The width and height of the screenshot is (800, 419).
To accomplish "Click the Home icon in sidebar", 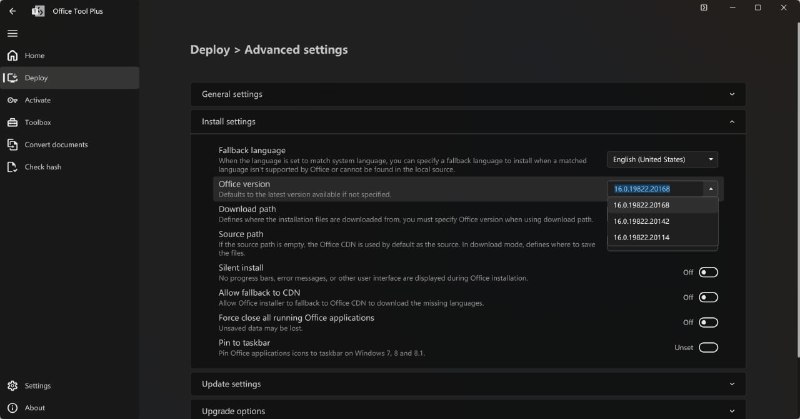I will coord(13,56).
